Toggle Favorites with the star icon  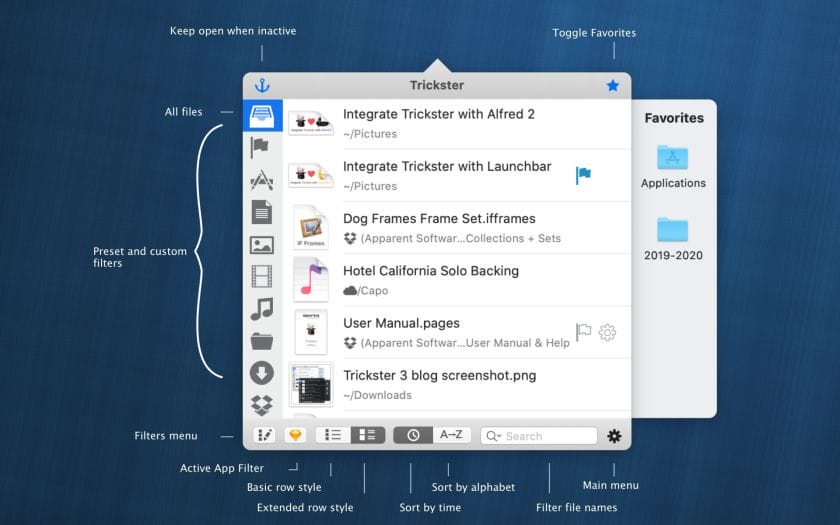click(612, 86)
